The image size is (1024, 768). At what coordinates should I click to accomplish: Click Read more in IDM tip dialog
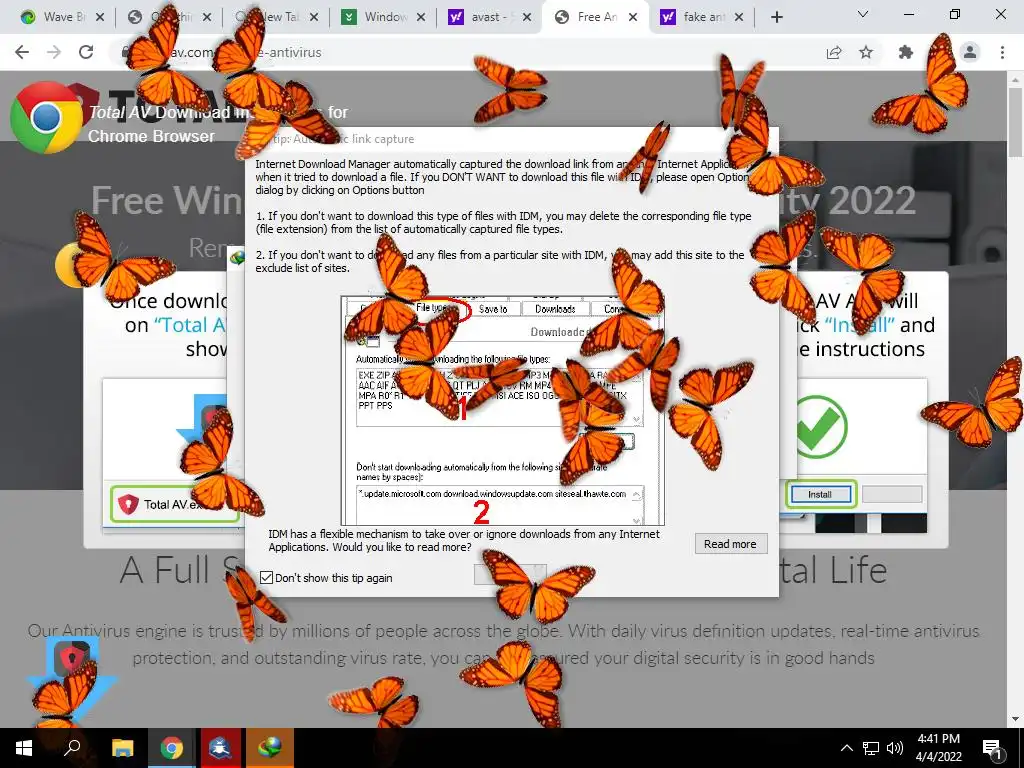(730, 544)
